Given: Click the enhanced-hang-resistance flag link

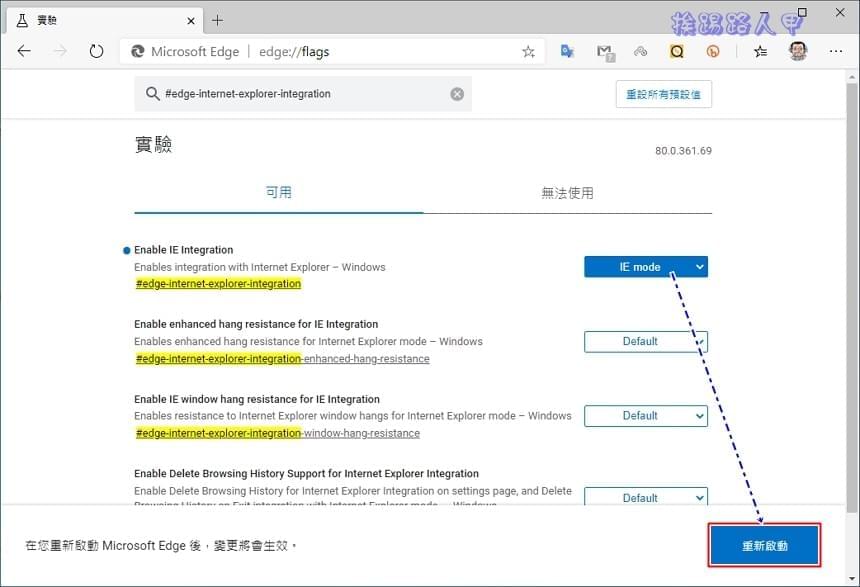Looking at the screenshot, I should tap(282, 359).
